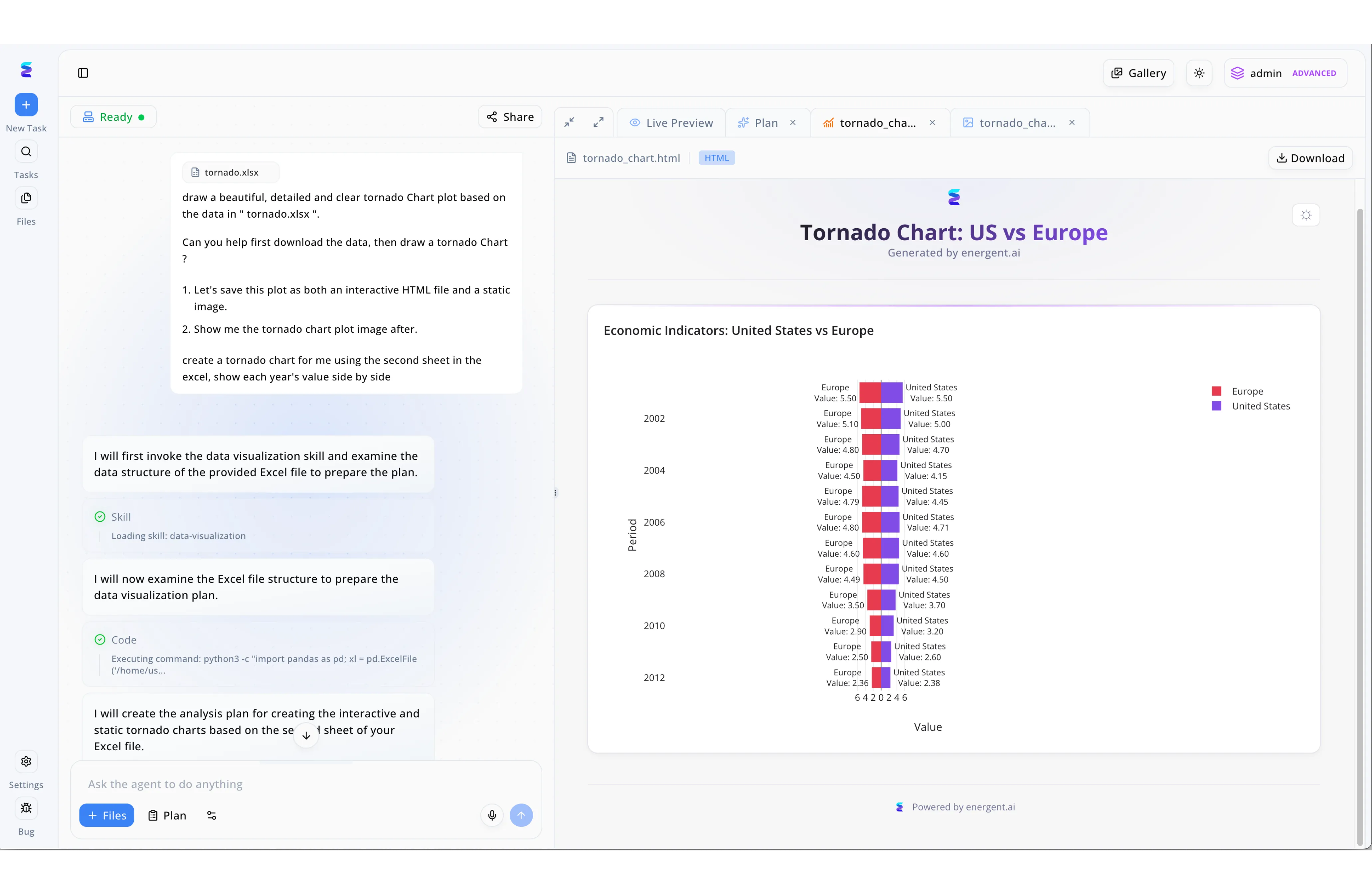1372x891 pixels.
Task: Toggle light/dark theme in the top bar
Action: (x=1199, y=73)
